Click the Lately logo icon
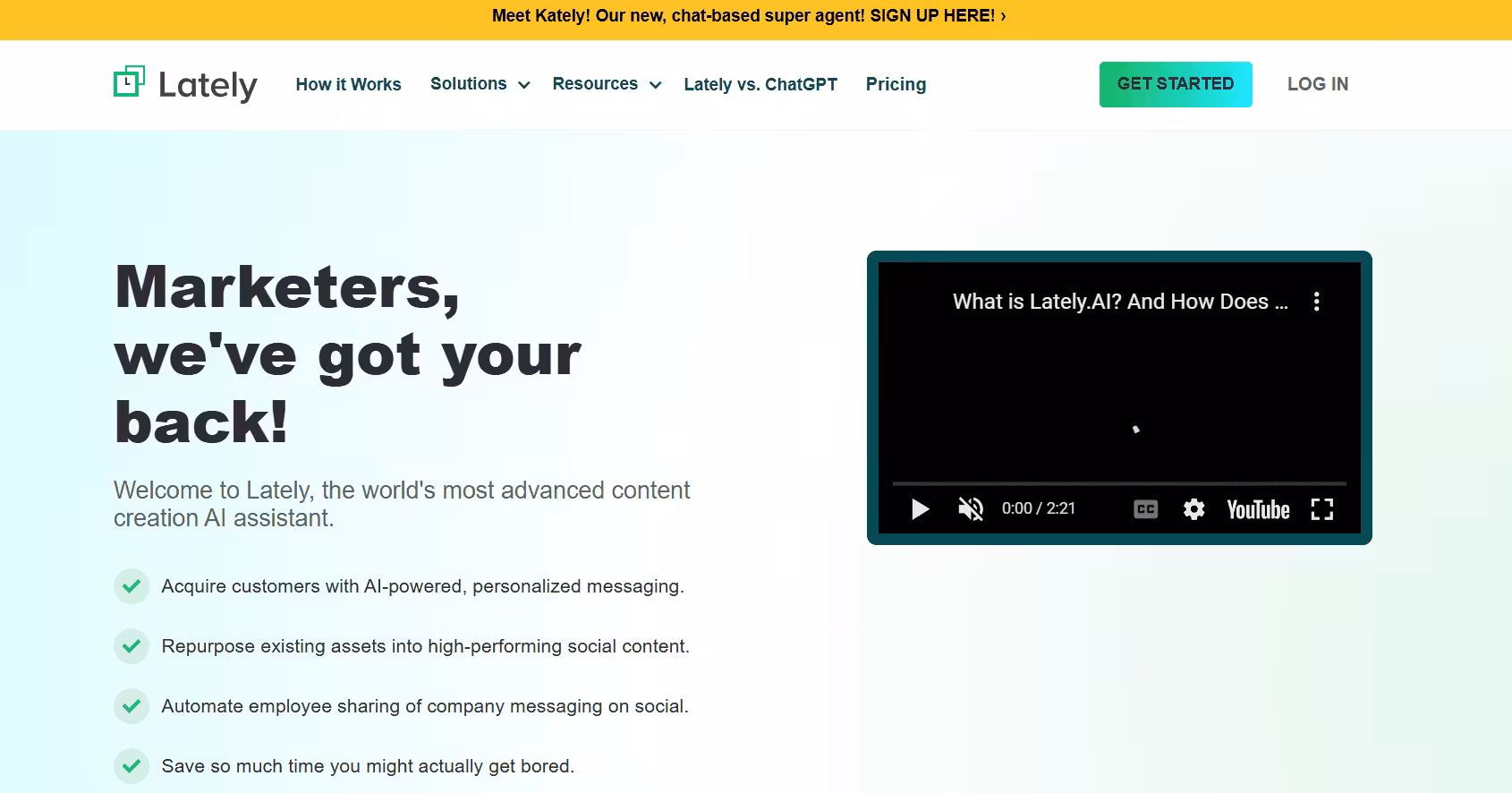Viewport: 1512px width, 793px height. (x=129, y=81)
